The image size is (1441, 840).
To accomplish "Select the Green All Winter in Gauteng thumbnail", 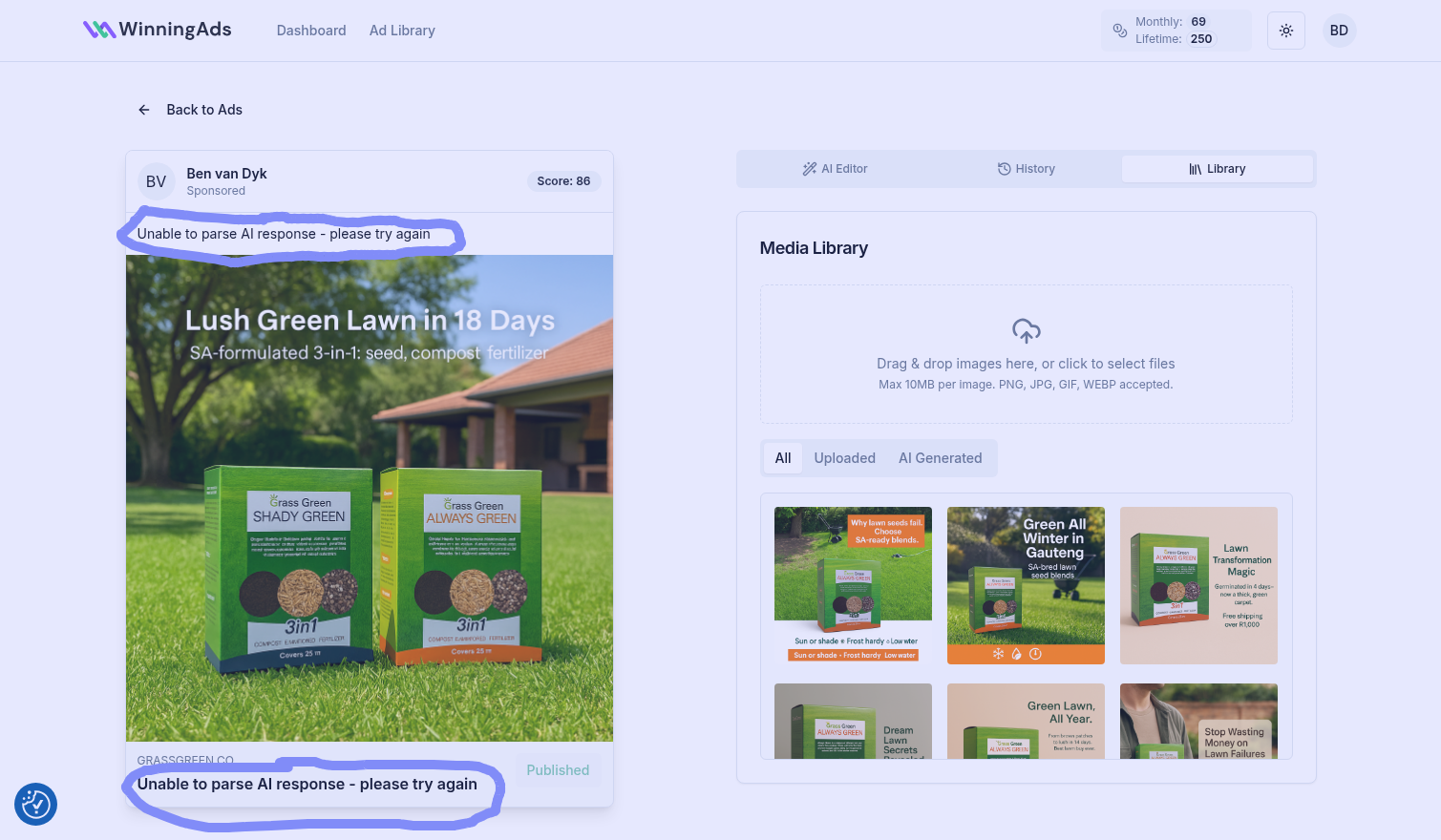I will [x=1026, y=585].
